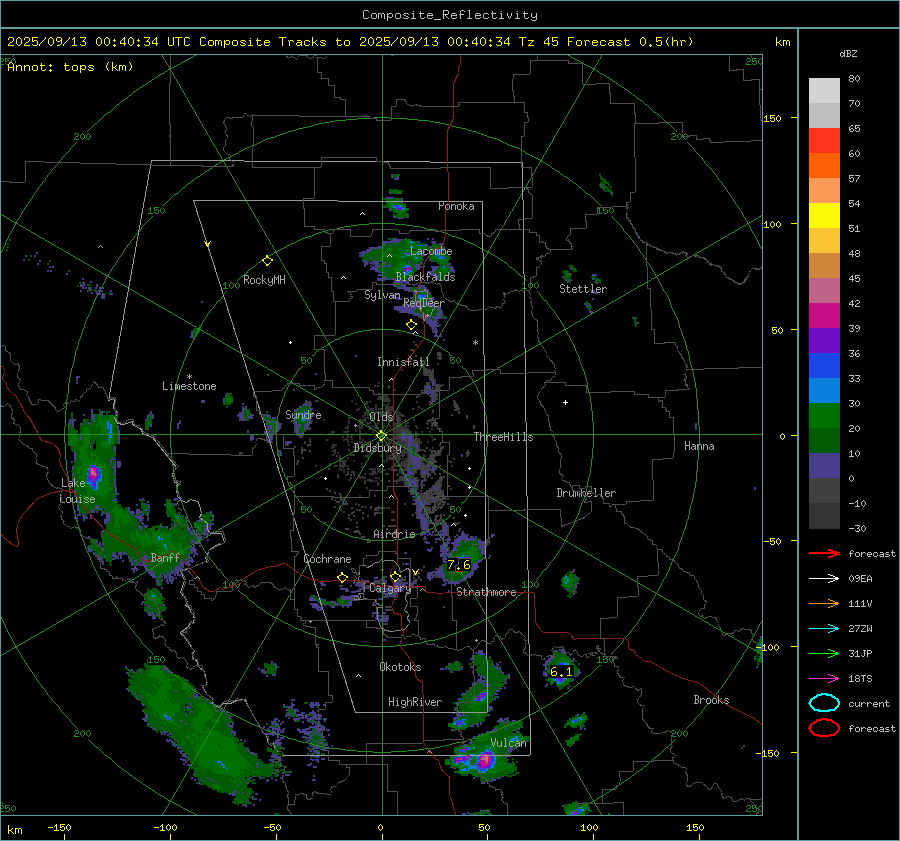The image size is (900, 841).
Task: Click the Sylvan label
Action: pos(382,295)
